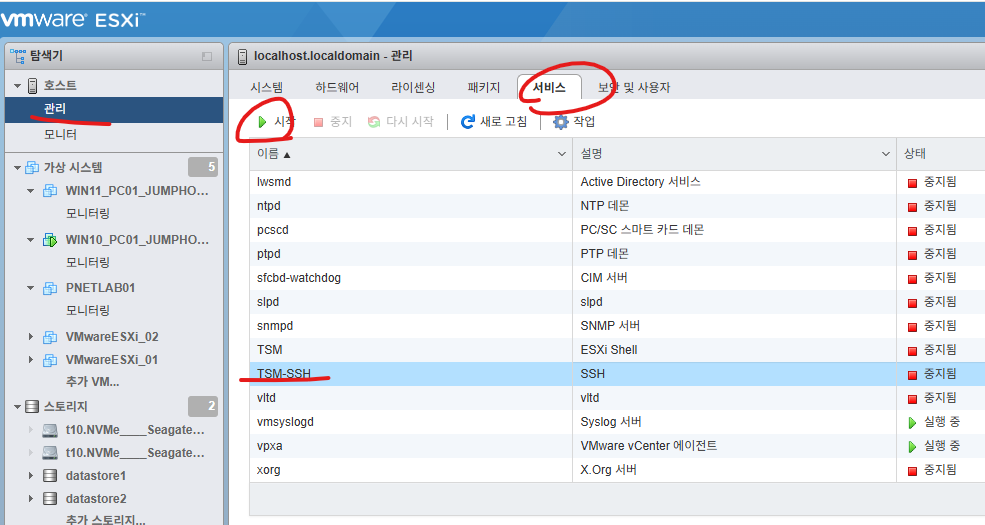Collapse the Virtual Machines tree node
Screen dimensions: 985x525
[18, 168]
